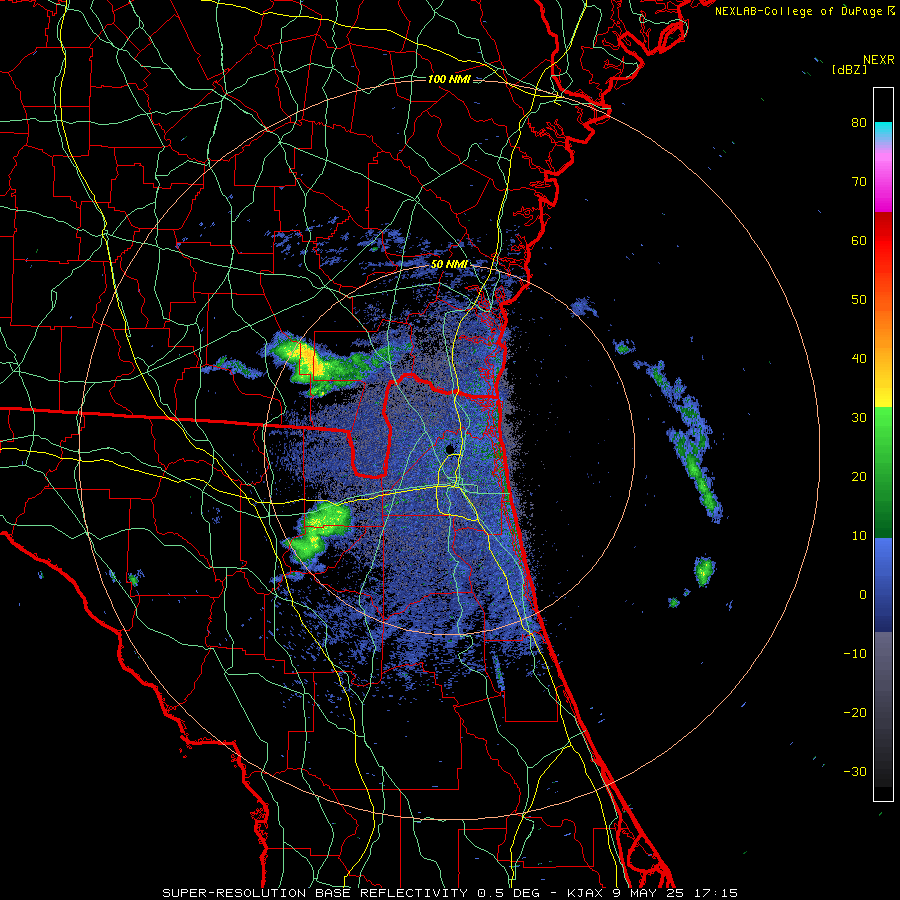The image size is (900, 900).
Task: Click the 10 value on the dBZ scale
Action: click(859, 536)
